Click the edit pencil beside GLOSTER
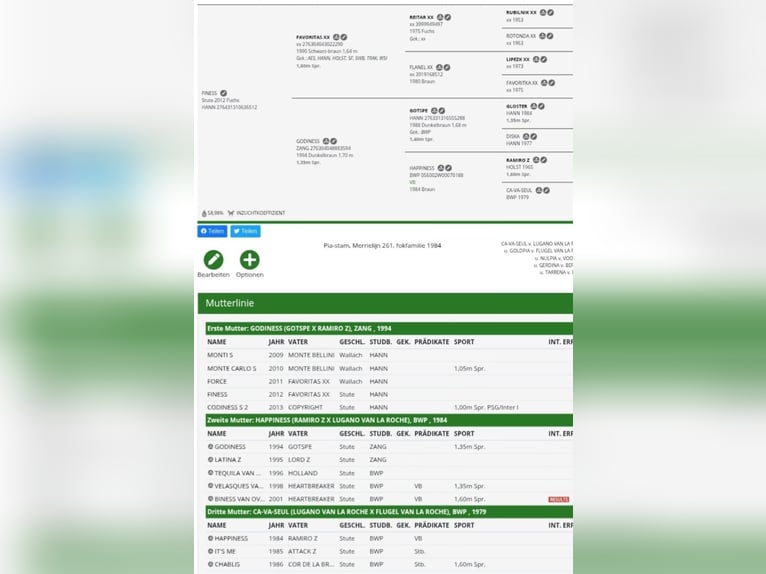The height and width of the screenshot is (574, 766). (541, 106)
